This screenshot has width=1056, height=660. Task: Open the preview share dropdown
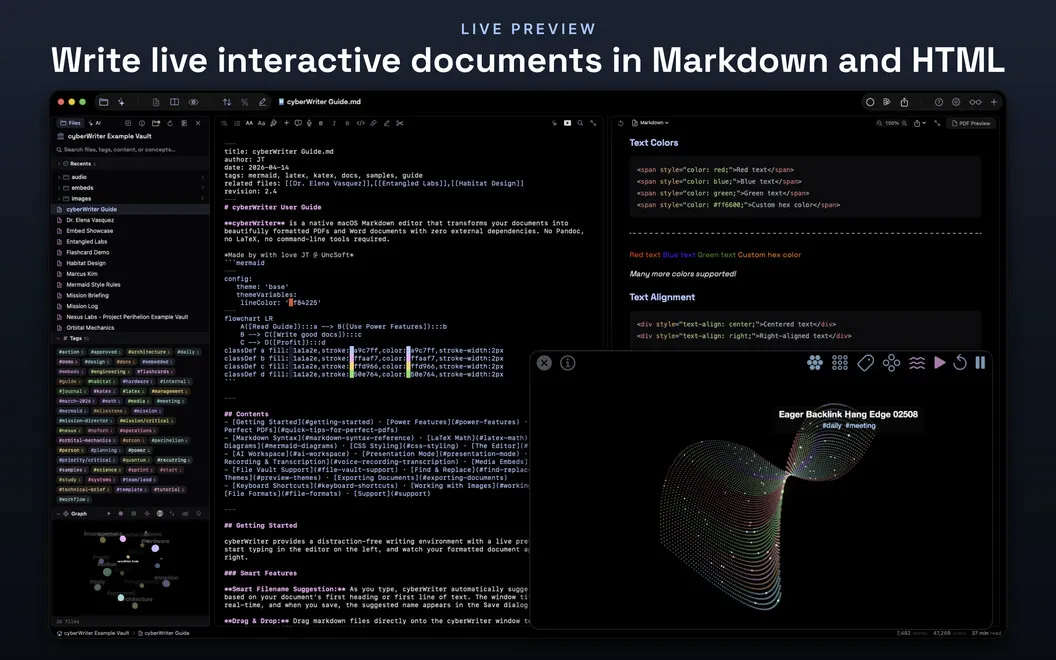pyautogui.click(x=920, y=123)
